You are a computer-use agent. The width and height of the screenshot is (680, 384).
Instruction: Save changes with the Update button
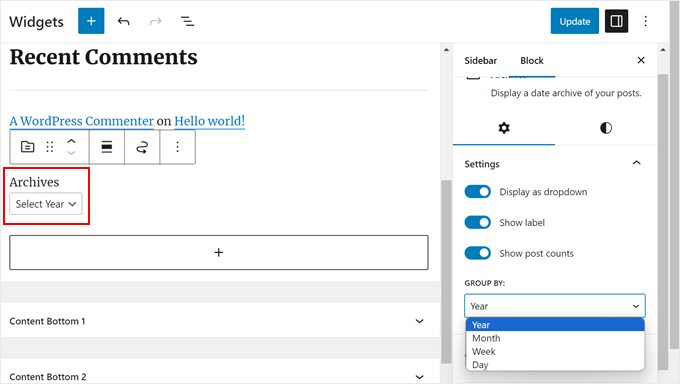[x=575, y=21]
